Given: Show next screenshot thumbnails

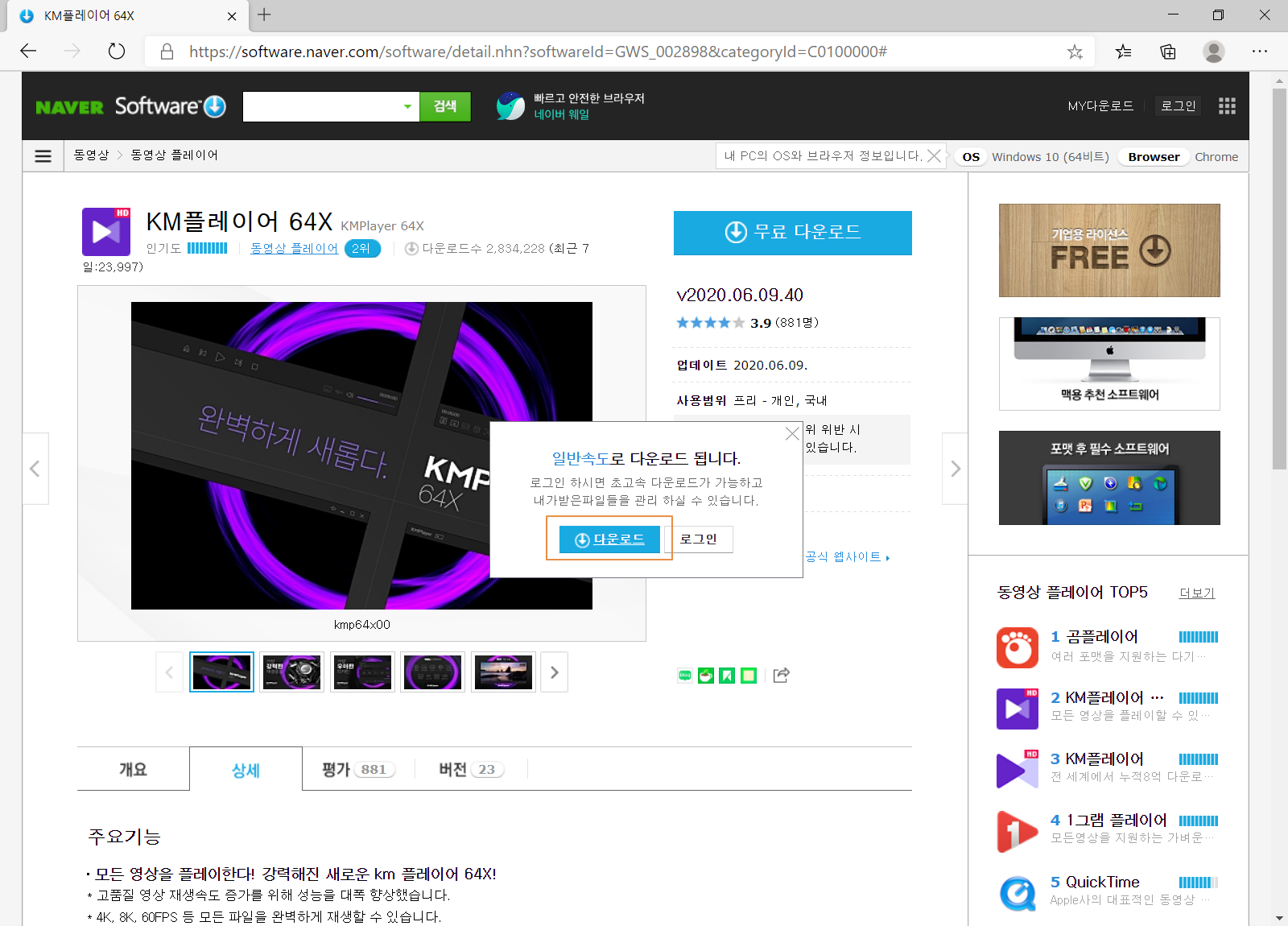Looking at the screenshot, I should pyautogui.click(x=554, y=672).
